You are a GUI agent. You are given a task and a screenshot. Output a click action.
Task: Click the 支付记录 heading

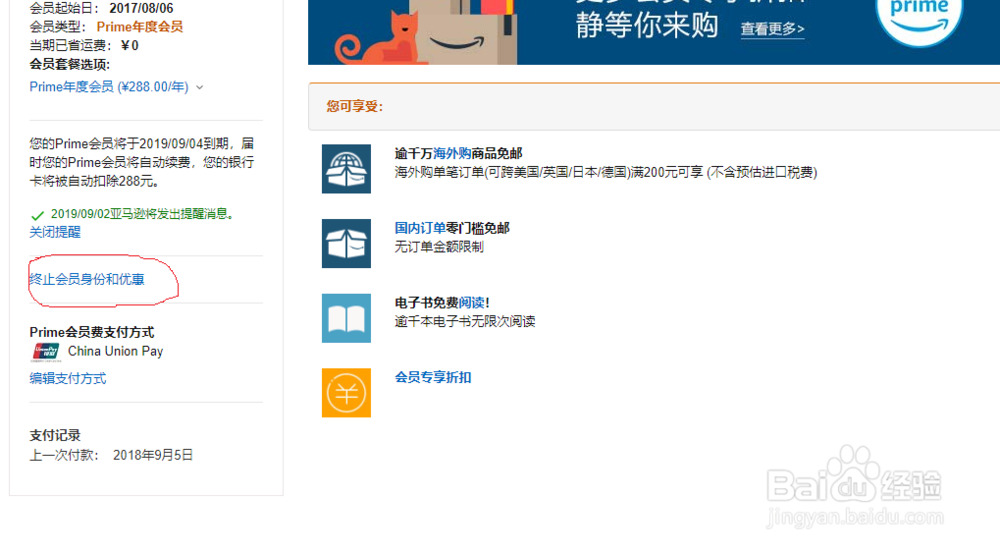(x=55, y=435)
